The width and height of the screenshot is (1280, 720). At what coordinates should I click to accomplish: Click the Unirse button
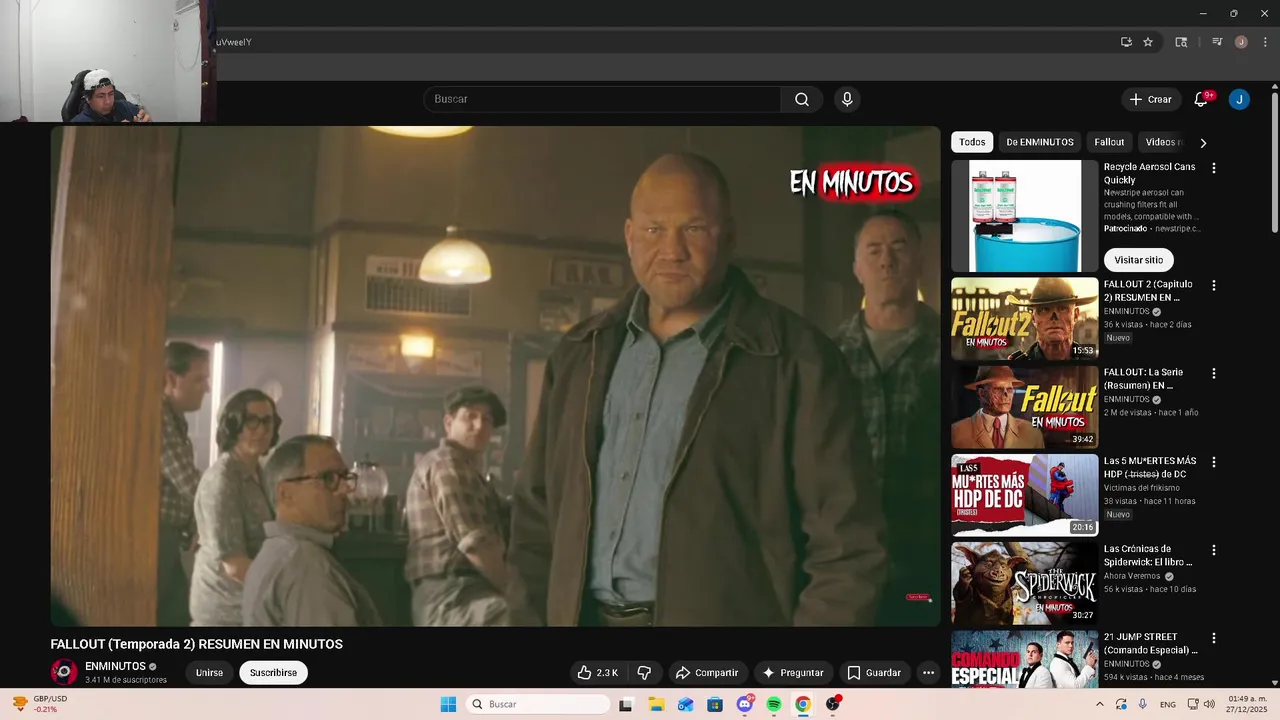coord(209,673)
